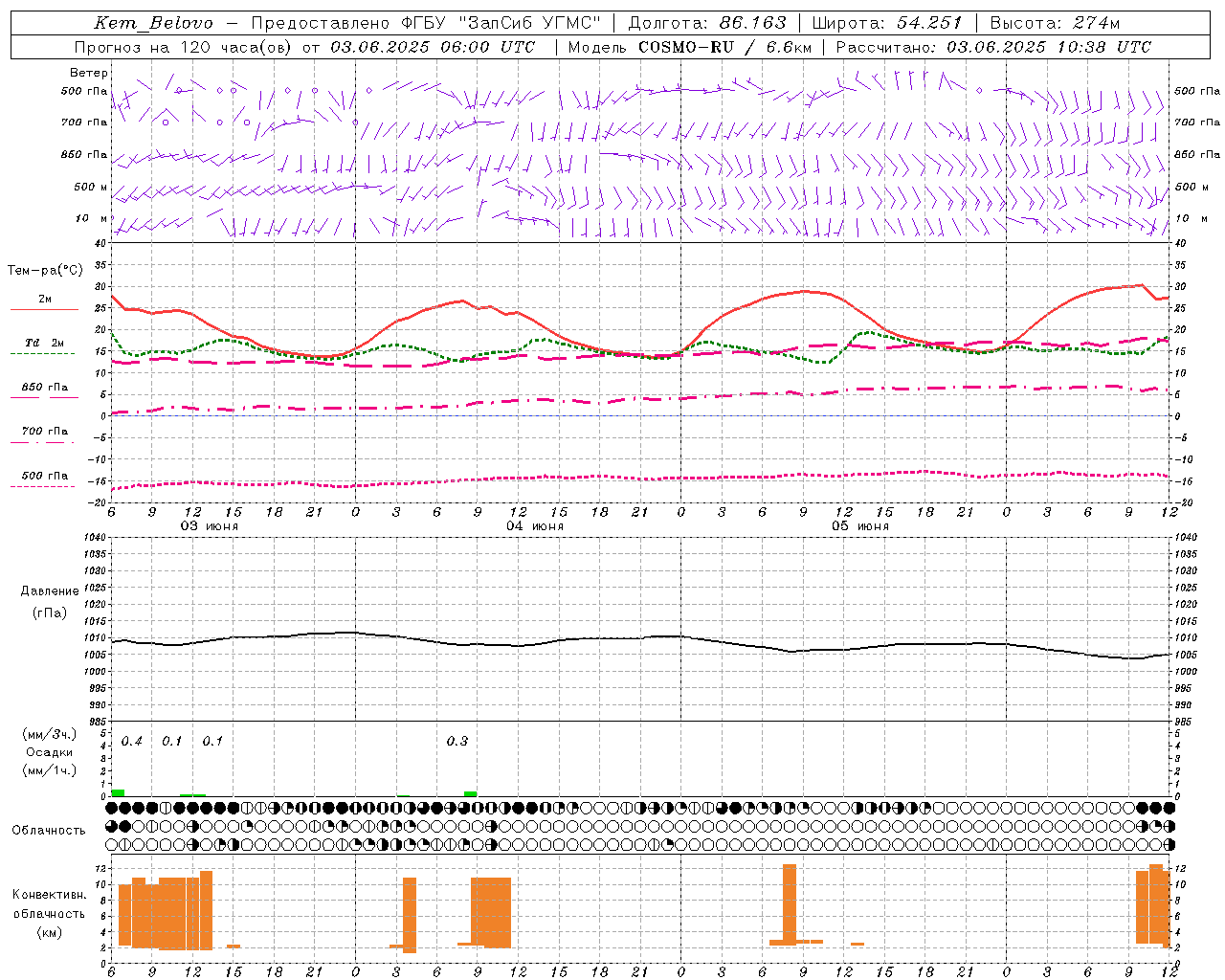Click the (км) unit label of convective cloudiness
The image size is (1225, 980).
point(49,932)
